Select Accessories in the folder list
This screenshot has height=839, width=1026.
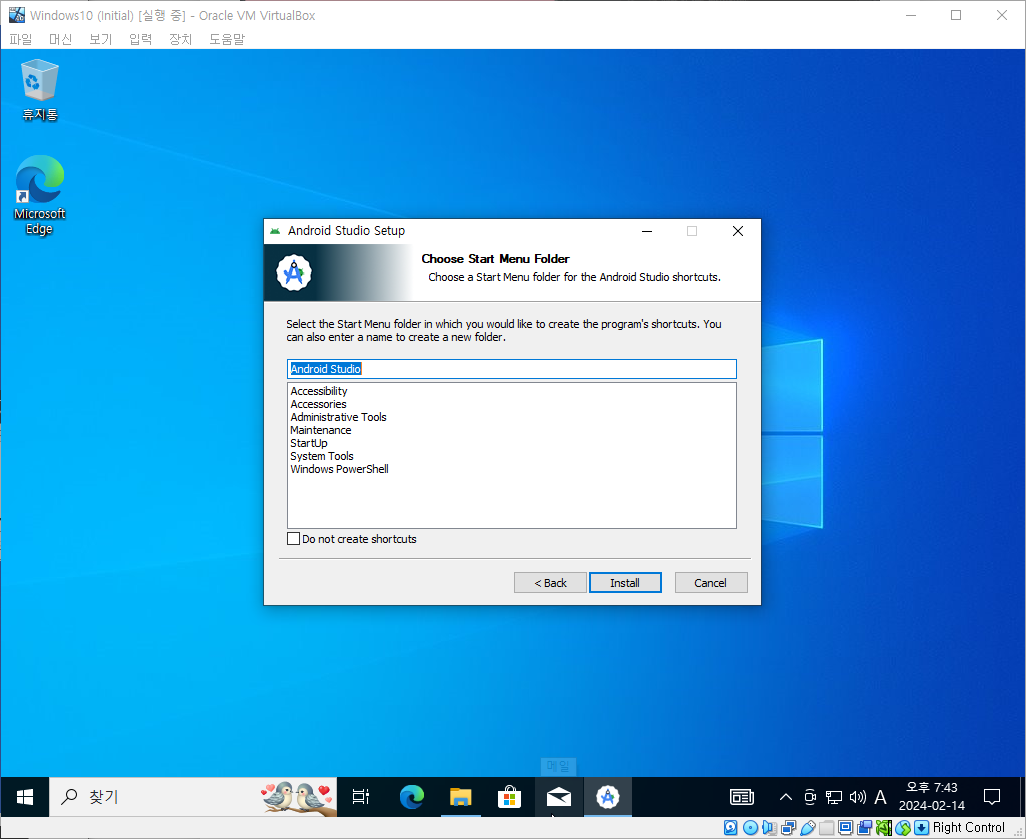tap(318, 404)
